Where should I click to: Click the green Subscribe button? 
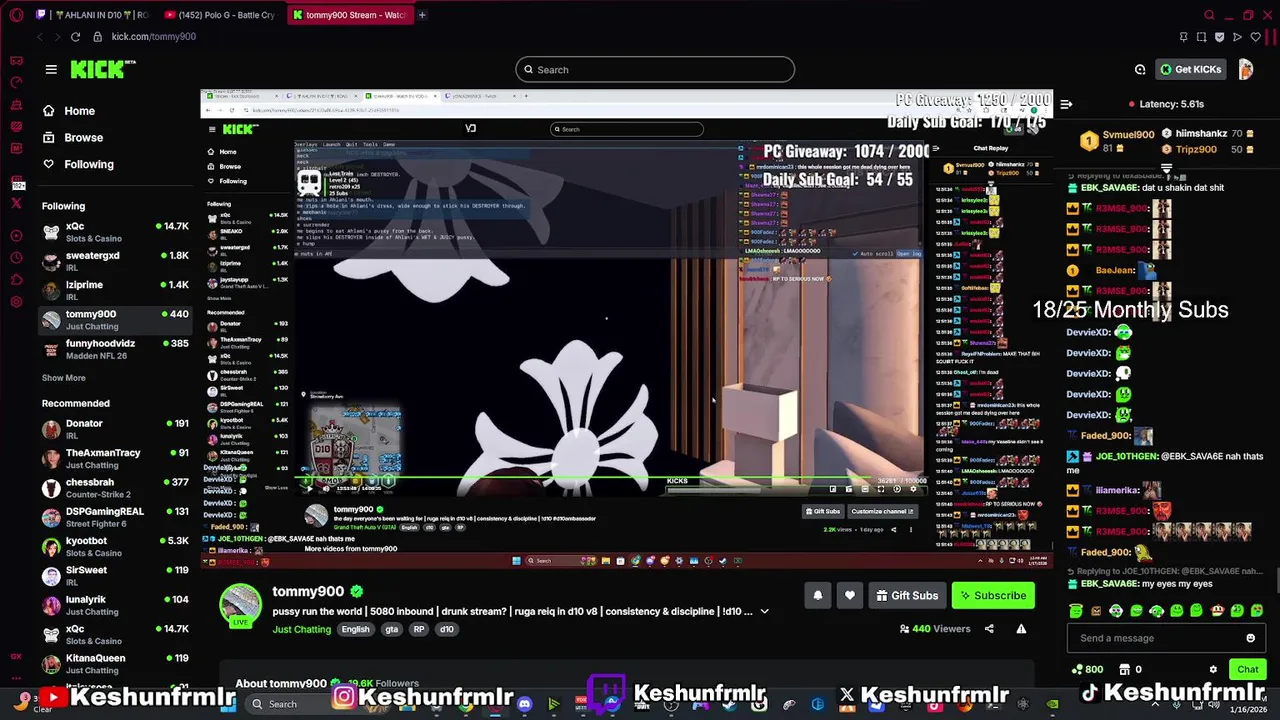993,595
